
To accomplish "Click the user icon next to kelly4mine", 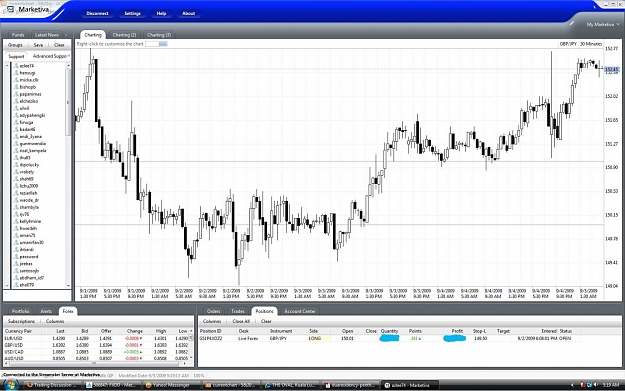I will coord(16,221).
